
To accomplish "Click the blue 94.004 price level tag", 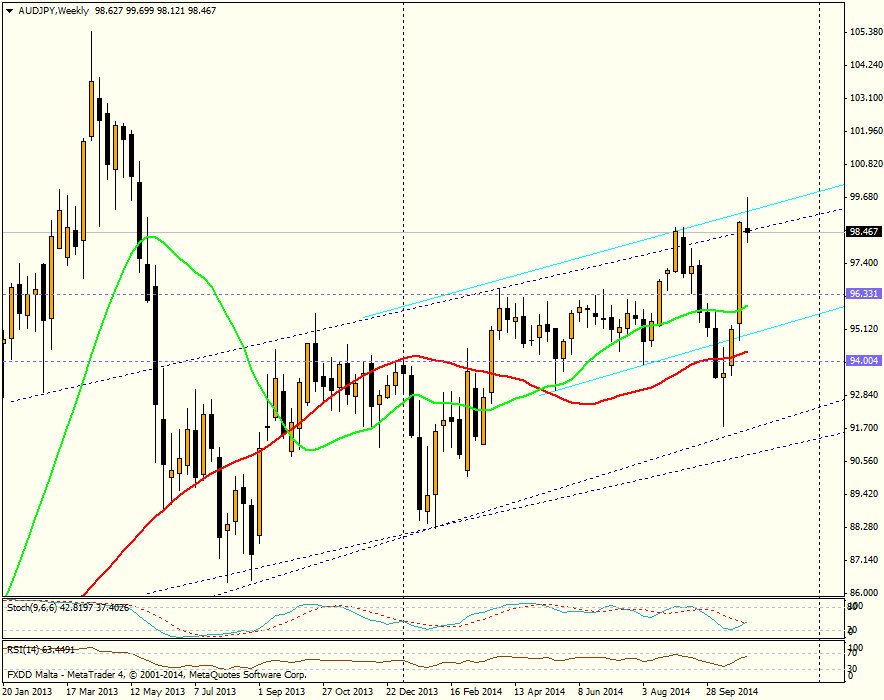I will 858,359.
